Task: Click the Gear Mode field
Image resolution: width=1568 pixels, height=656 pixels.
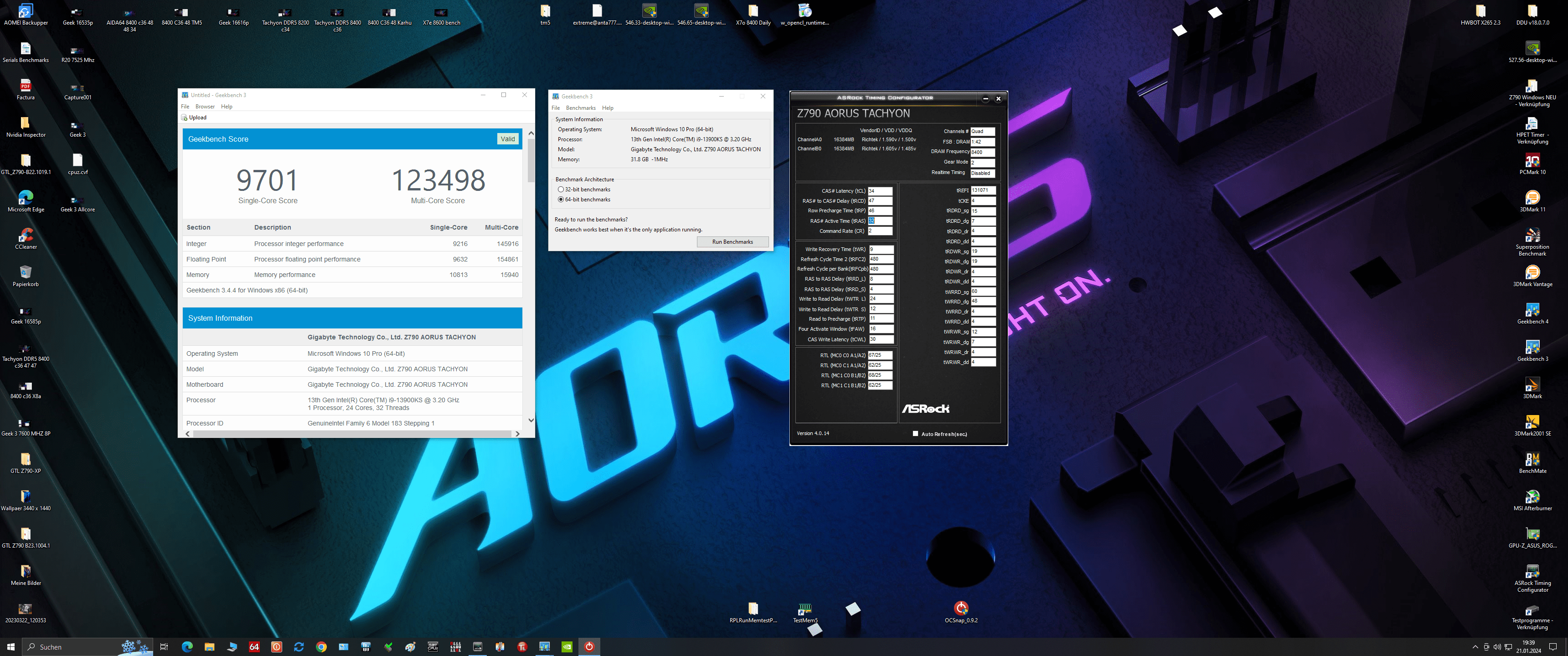Action: point(982,163)
